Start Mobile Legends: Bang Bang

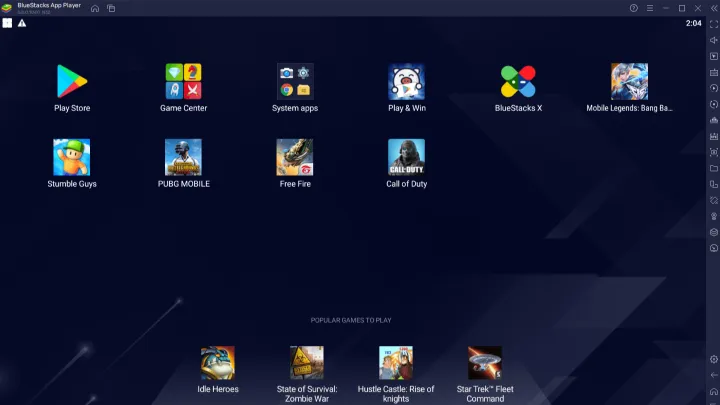(x=629, y=82)
